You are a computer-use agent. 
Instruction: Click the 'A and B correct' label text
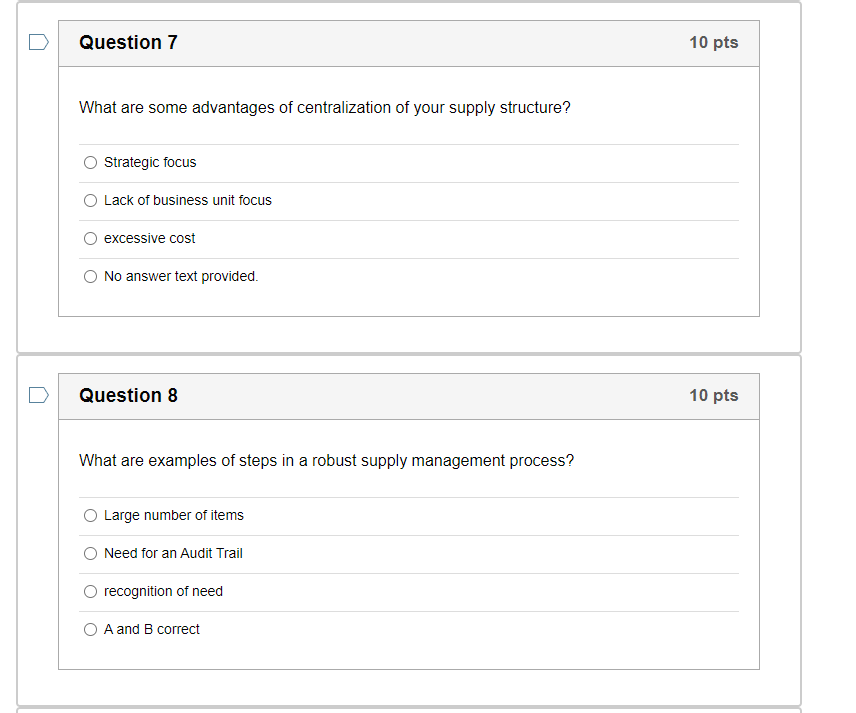click(152, 629)
